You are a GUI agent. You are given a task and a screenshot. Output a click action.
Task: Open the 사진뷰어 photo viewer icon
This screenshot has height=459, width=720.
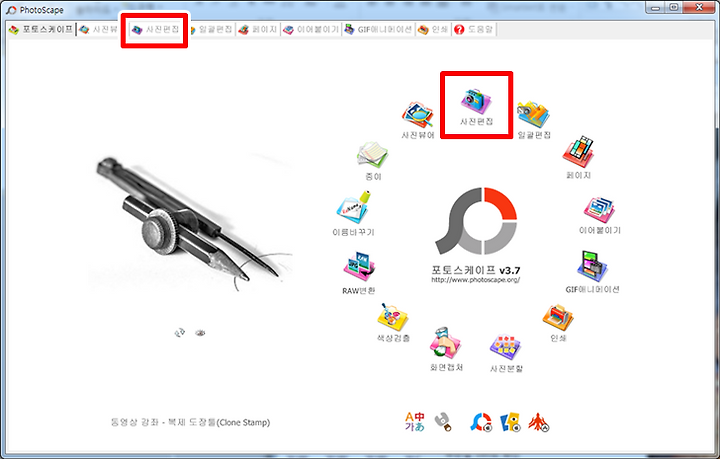(417, 120)
